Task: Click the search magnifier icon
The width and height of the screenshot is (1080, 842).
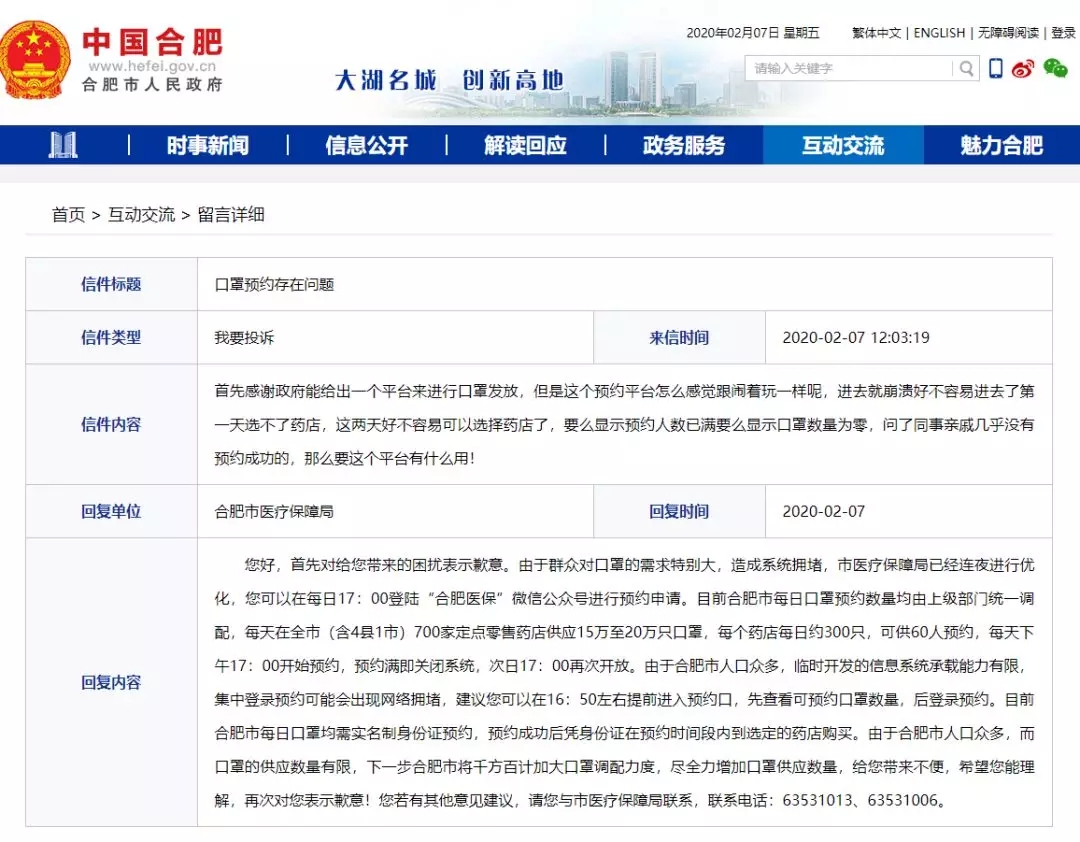Action: (x=966, y=68)
